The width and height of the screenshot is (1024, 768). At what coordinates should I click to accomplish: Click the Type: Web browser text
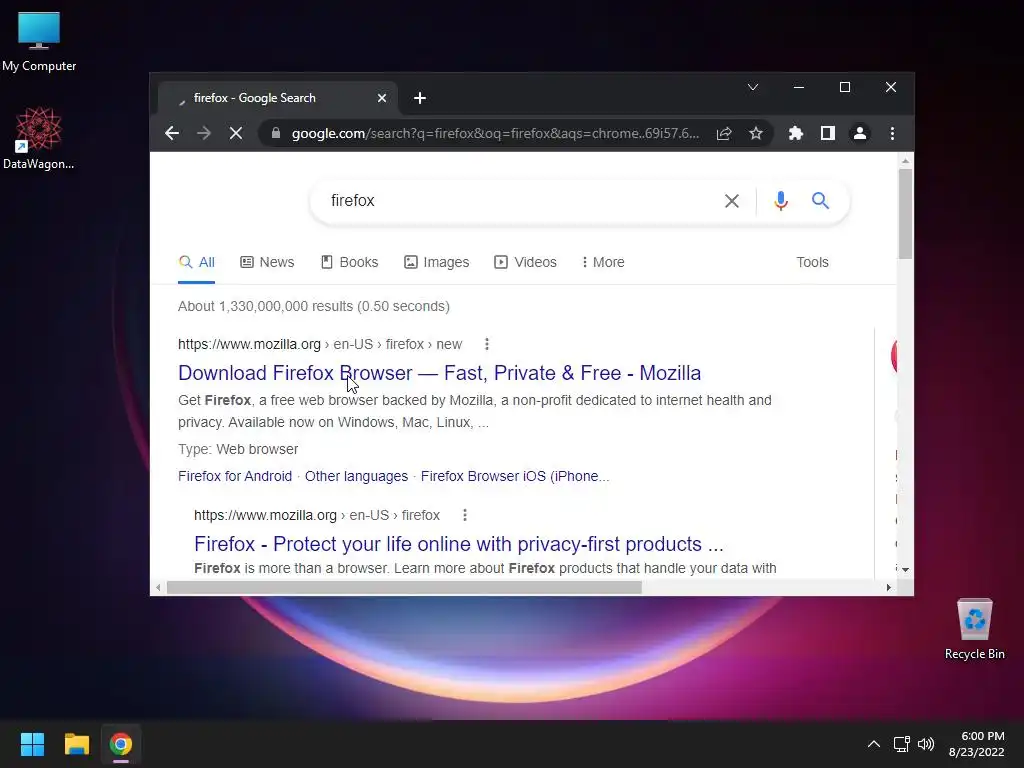(238, 449)
